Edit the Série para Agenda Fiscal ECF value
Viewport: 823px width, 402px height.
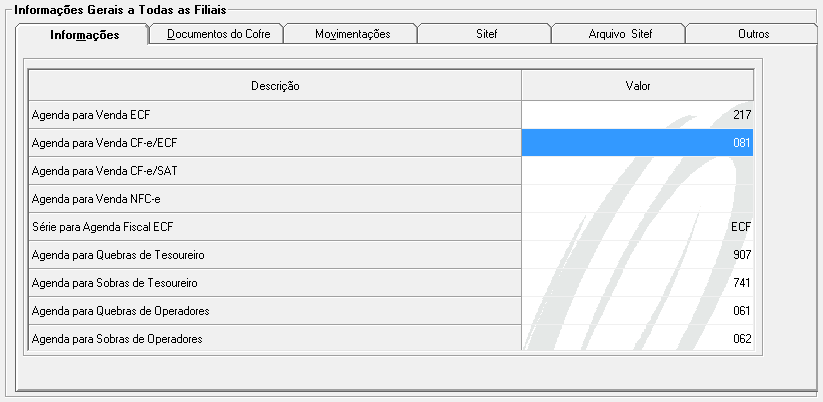coord(637,227)
